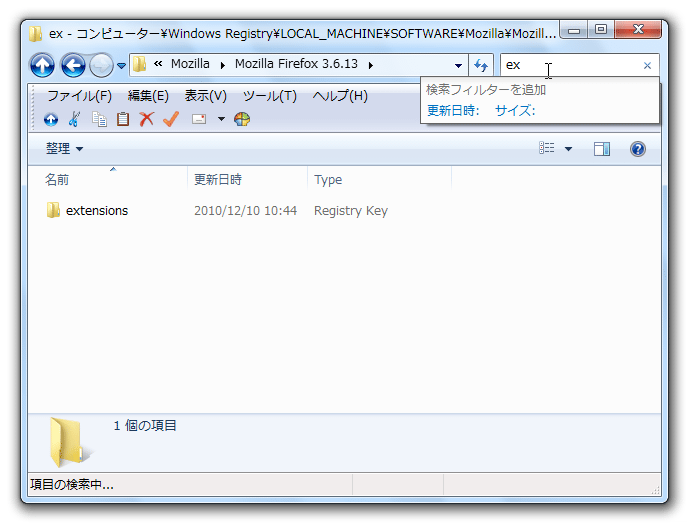Open the dropdown arrow beside properties icon
The width and height of the screenshot is (692, 526).
click(222, 119)
